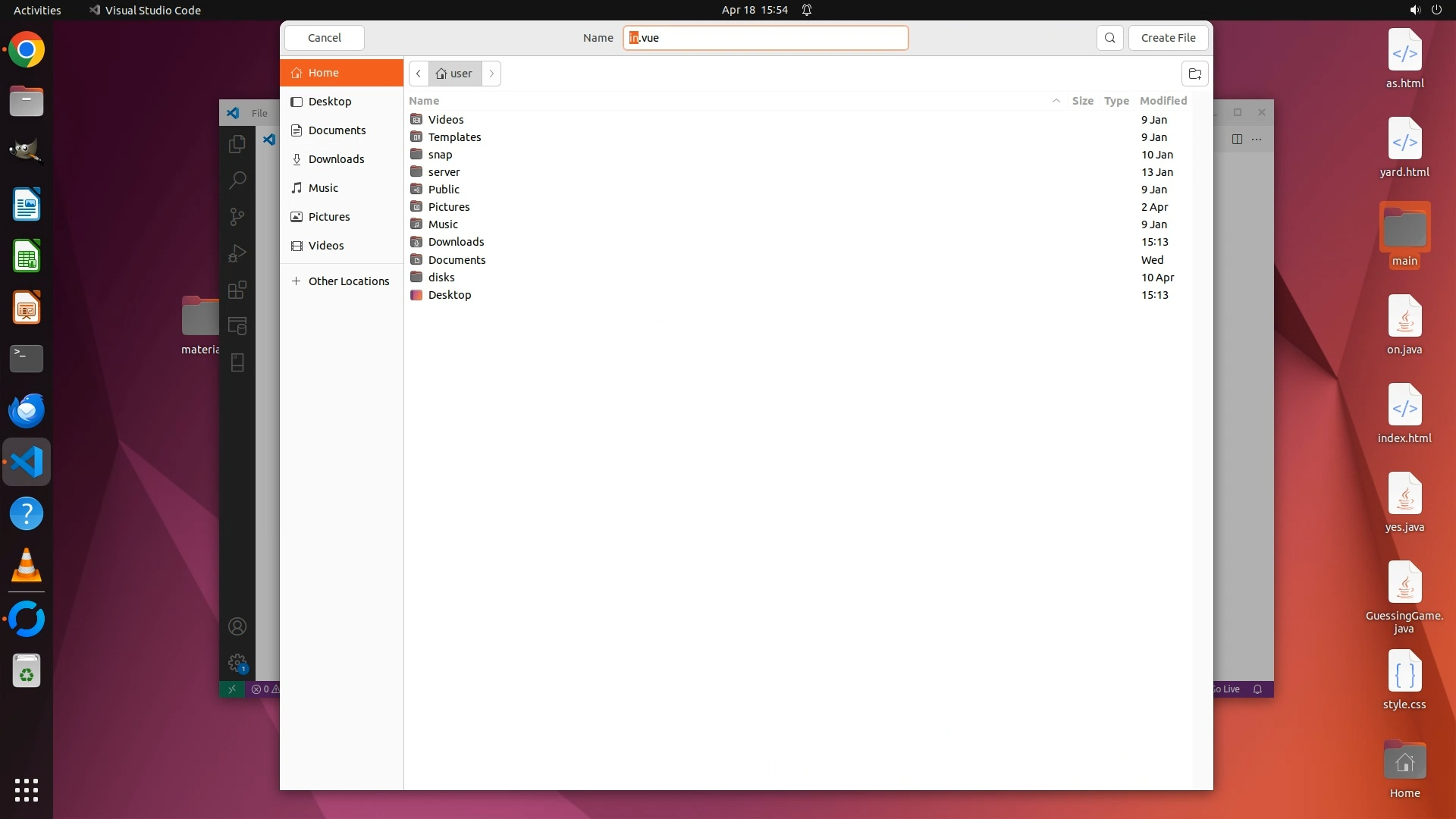Click the notification bell in top bar
Screen dimensions: 1456x819
(x=807, y=10)
